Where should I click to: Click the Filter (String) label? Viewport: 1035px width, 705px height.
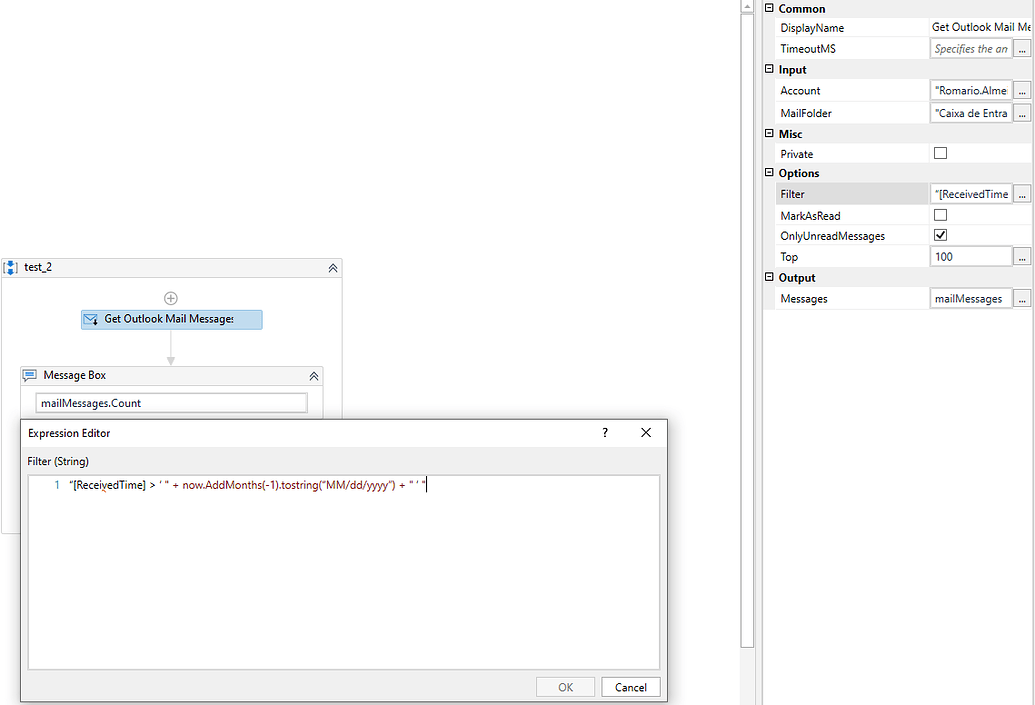coord(58,461)
